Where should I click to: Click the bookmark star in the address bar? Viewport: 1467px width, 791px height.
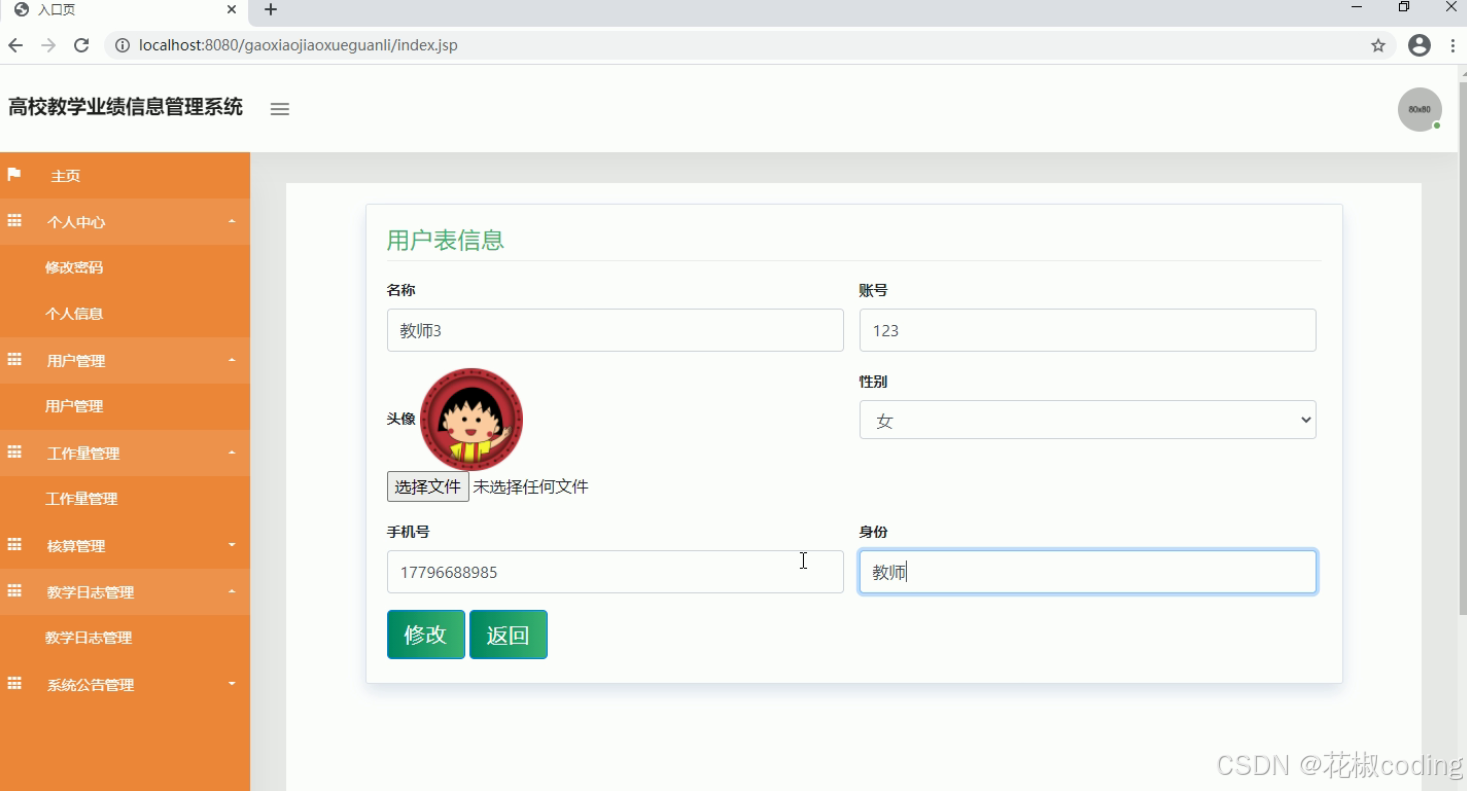tap(1378, 45)
